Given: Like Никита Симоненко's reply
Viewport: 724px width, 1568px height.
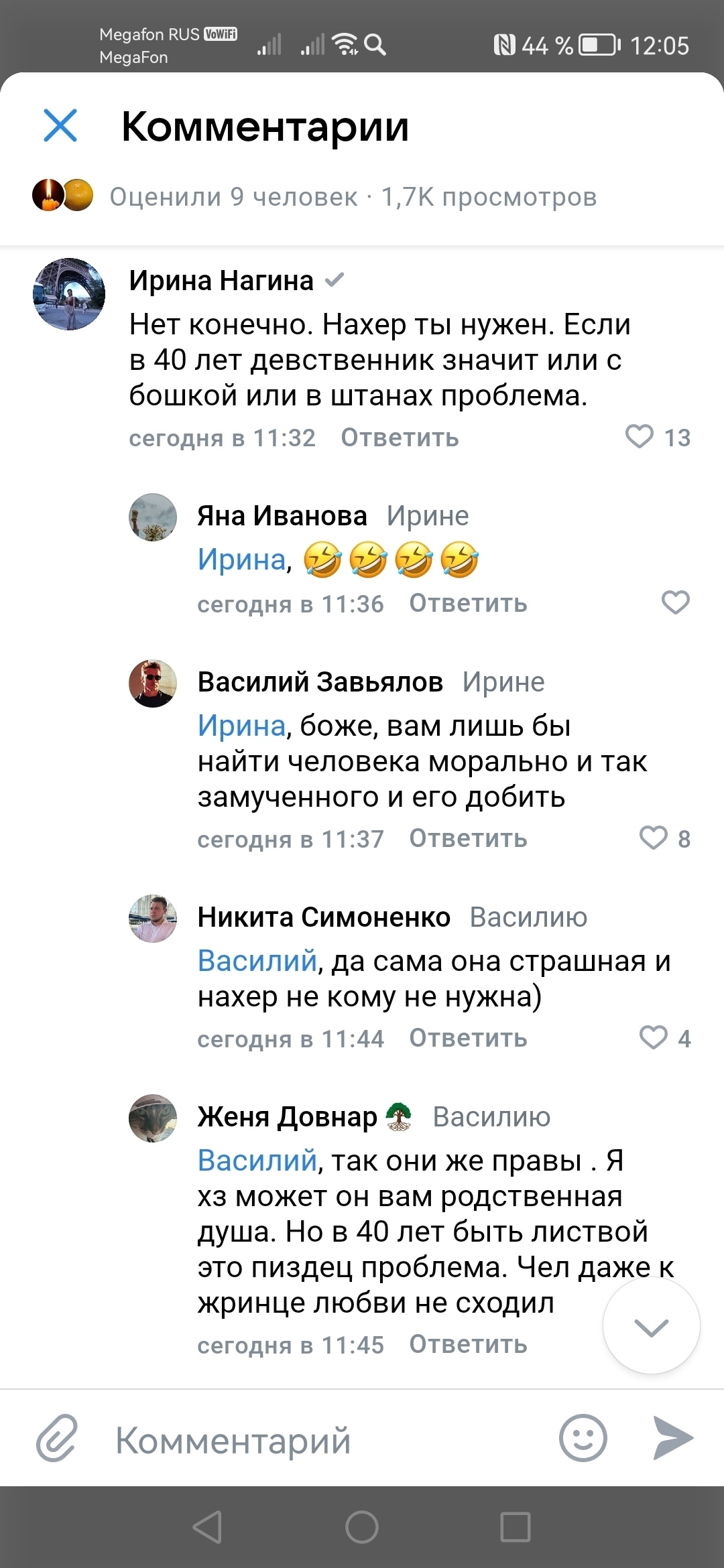Looking at the screenshot, I should click(653, 1037).
